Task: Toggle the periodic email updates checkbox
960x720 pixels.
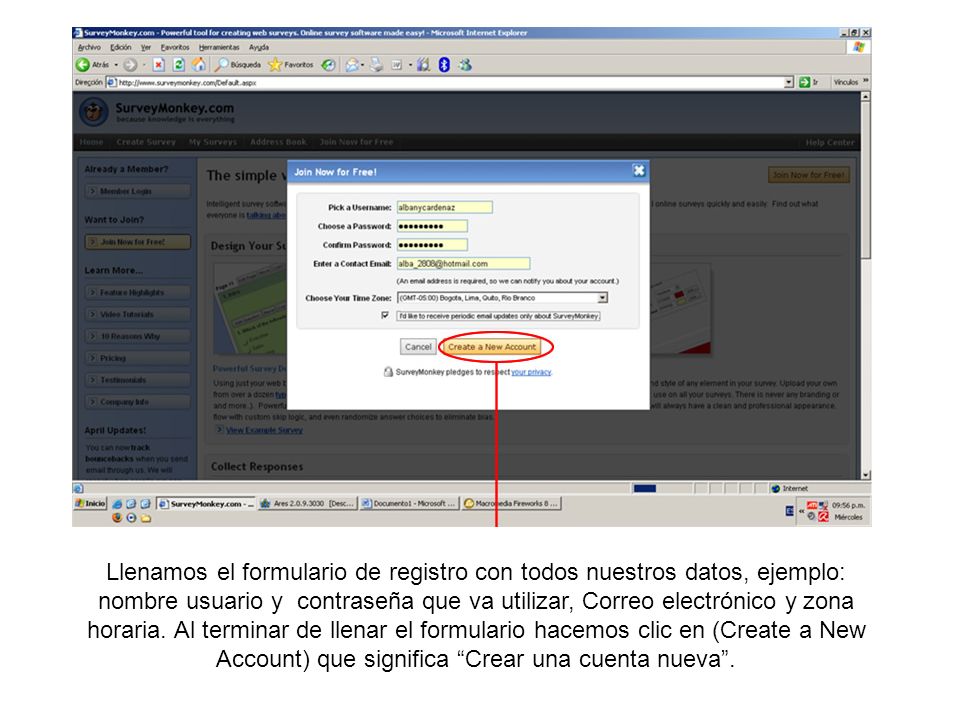Action: (x=385, y=315)
